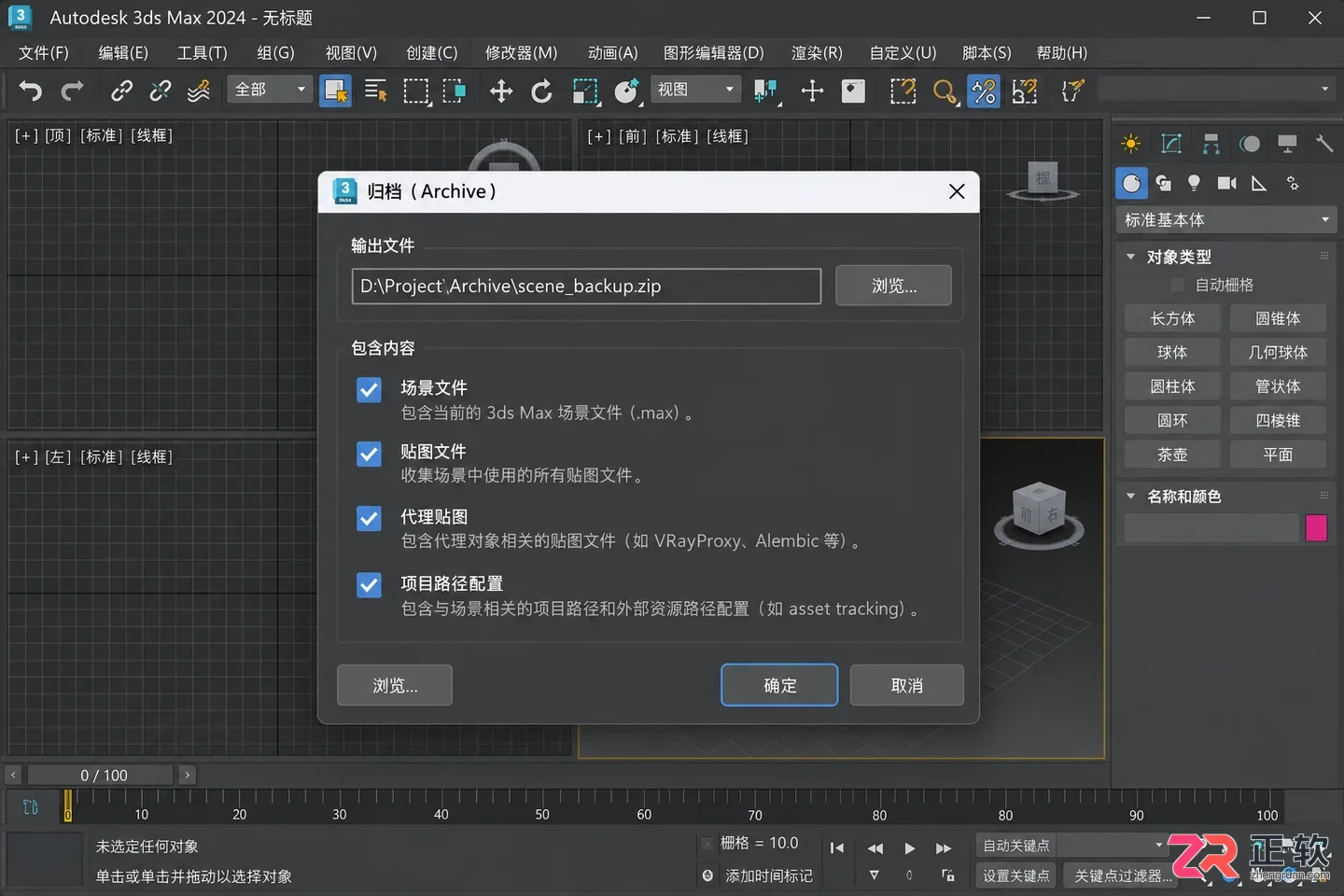Activate the Select and Rotate tool
Image resolution: width=1344 pixels, height=896 pixels.
click(541, 91)
